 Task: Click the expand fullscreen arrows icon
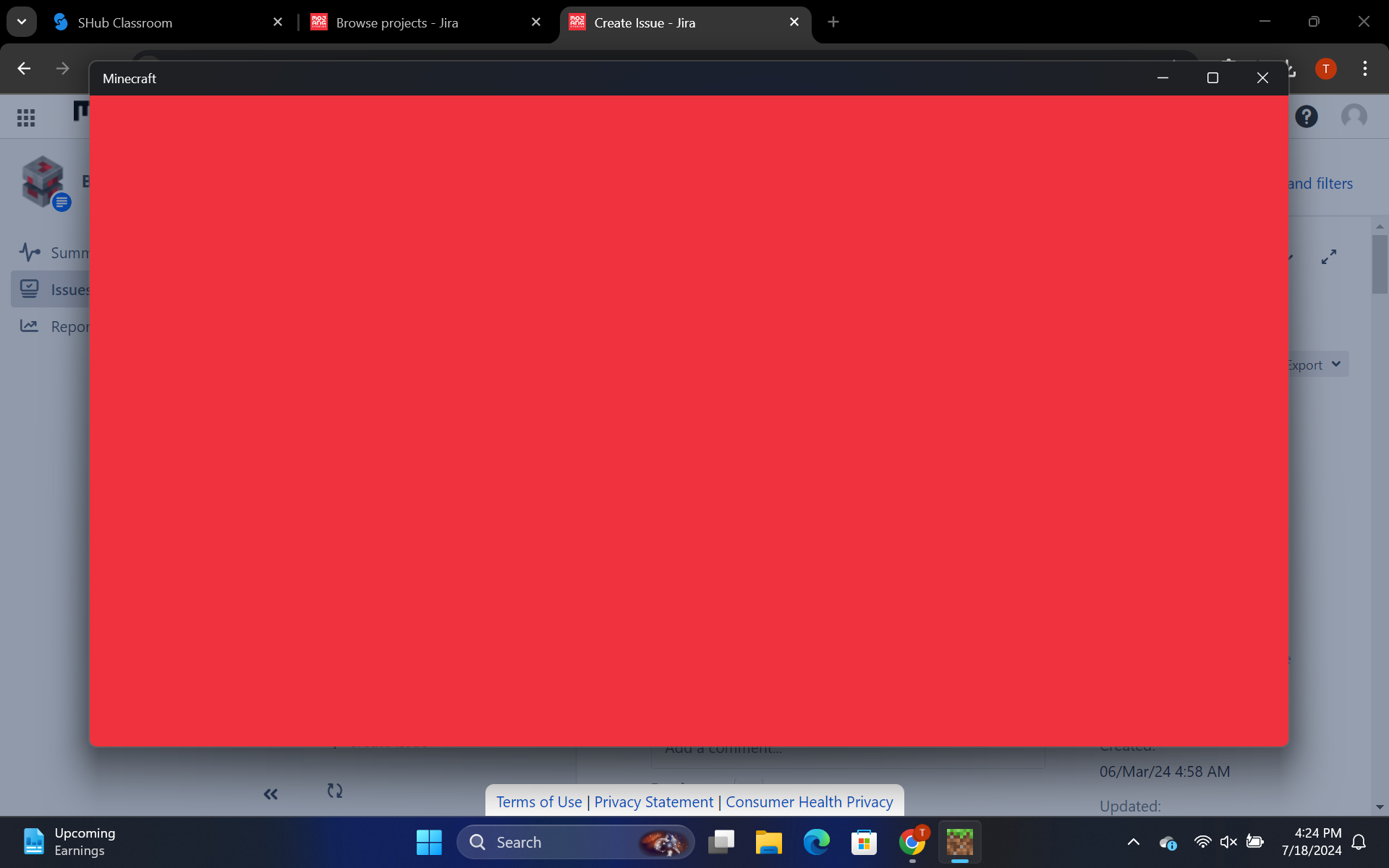click(1328, 257)
